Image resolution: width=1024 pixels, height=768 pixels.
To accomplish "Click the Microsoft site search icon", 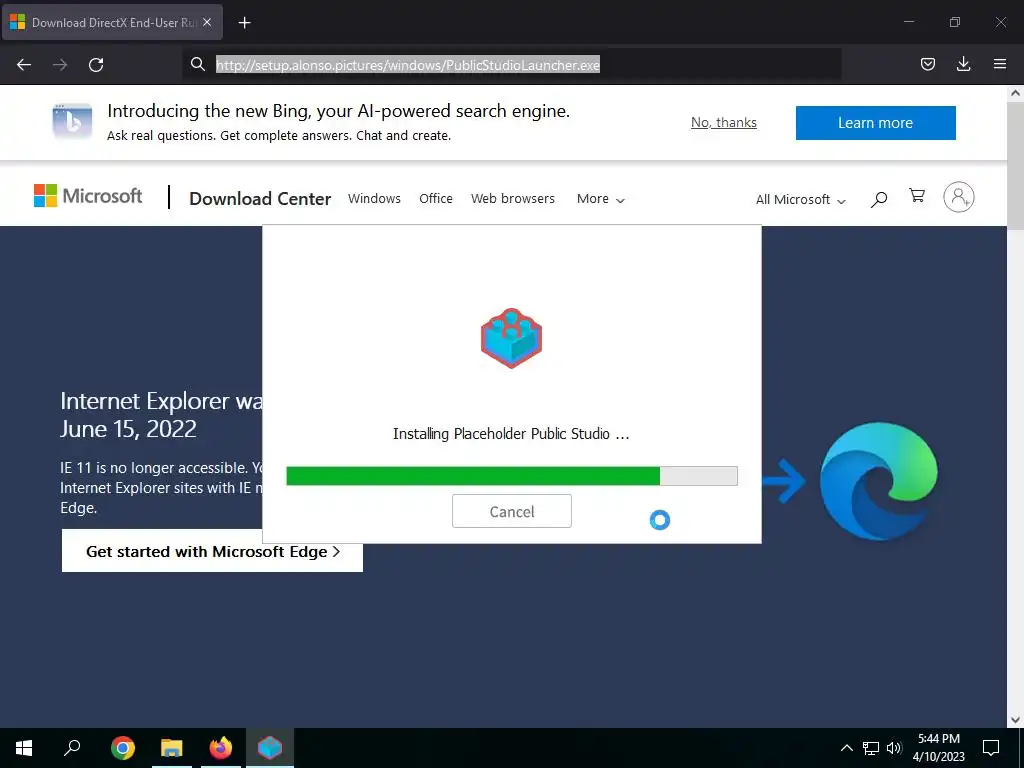I will [x=879, y=199].
